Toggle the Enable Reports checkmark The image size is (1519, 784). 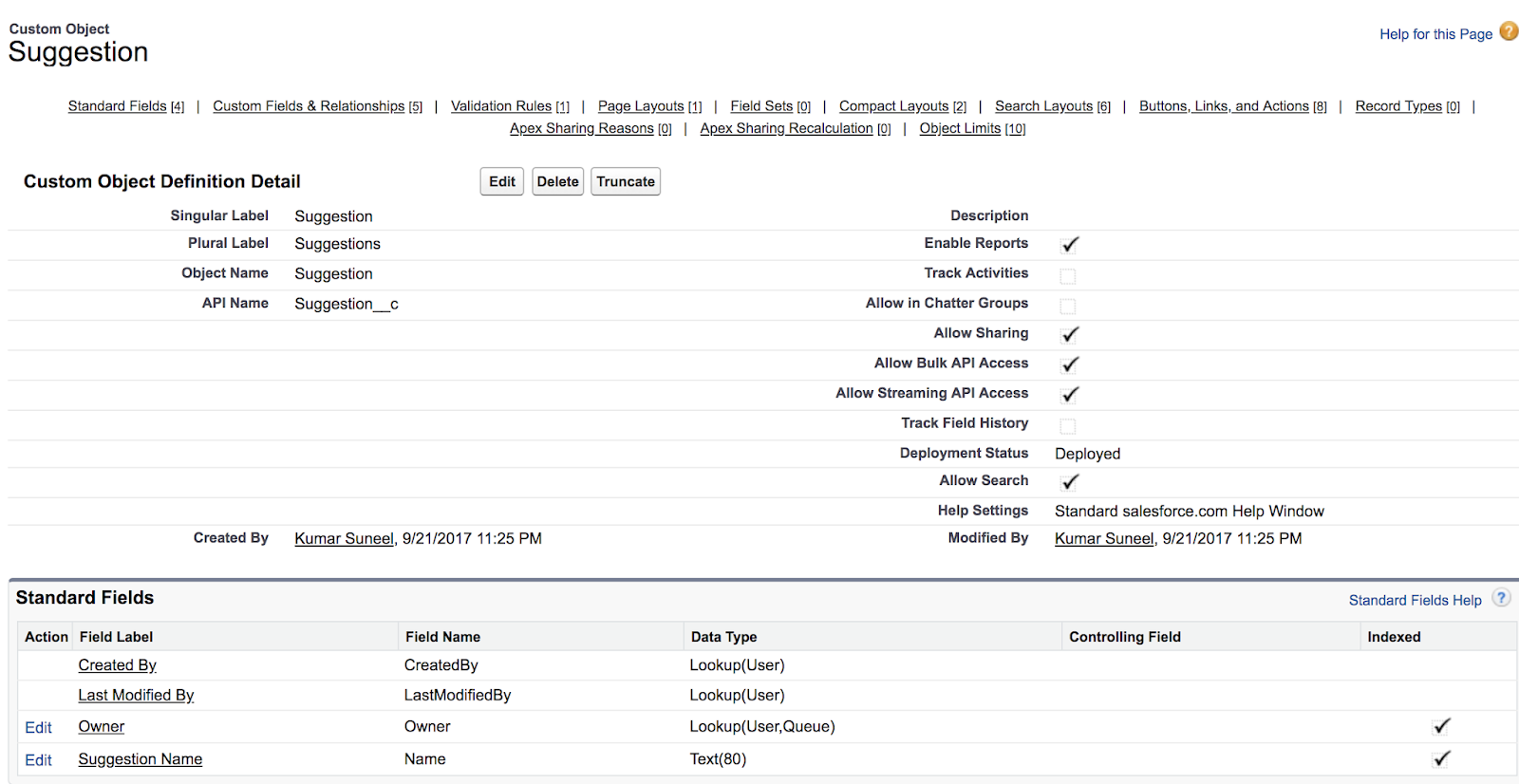(x=1070, y=244)
